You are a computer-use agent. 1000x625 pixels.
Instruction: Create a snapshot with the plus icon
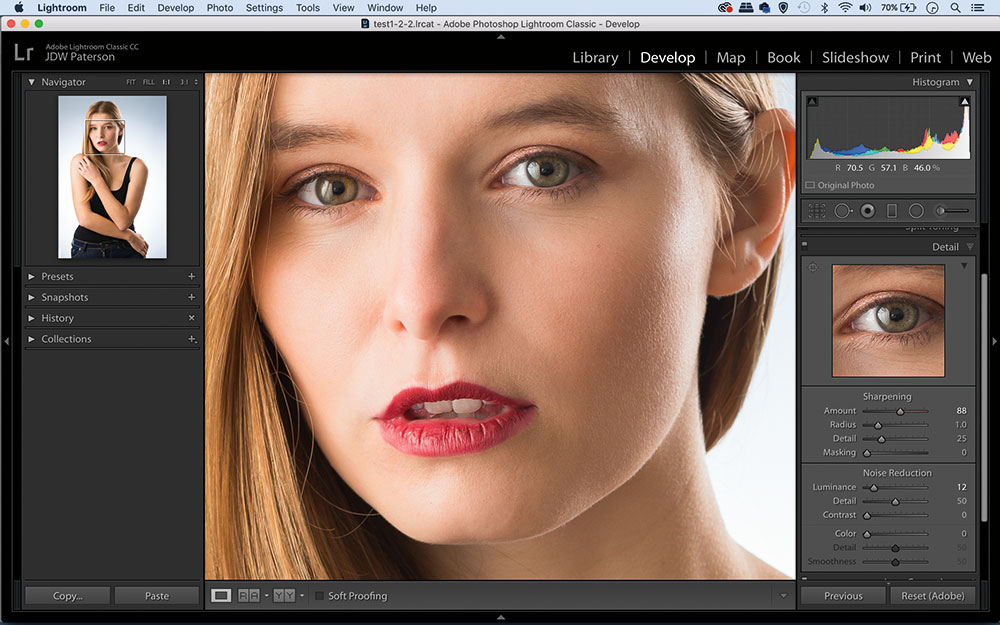click(x=191, y=297)
